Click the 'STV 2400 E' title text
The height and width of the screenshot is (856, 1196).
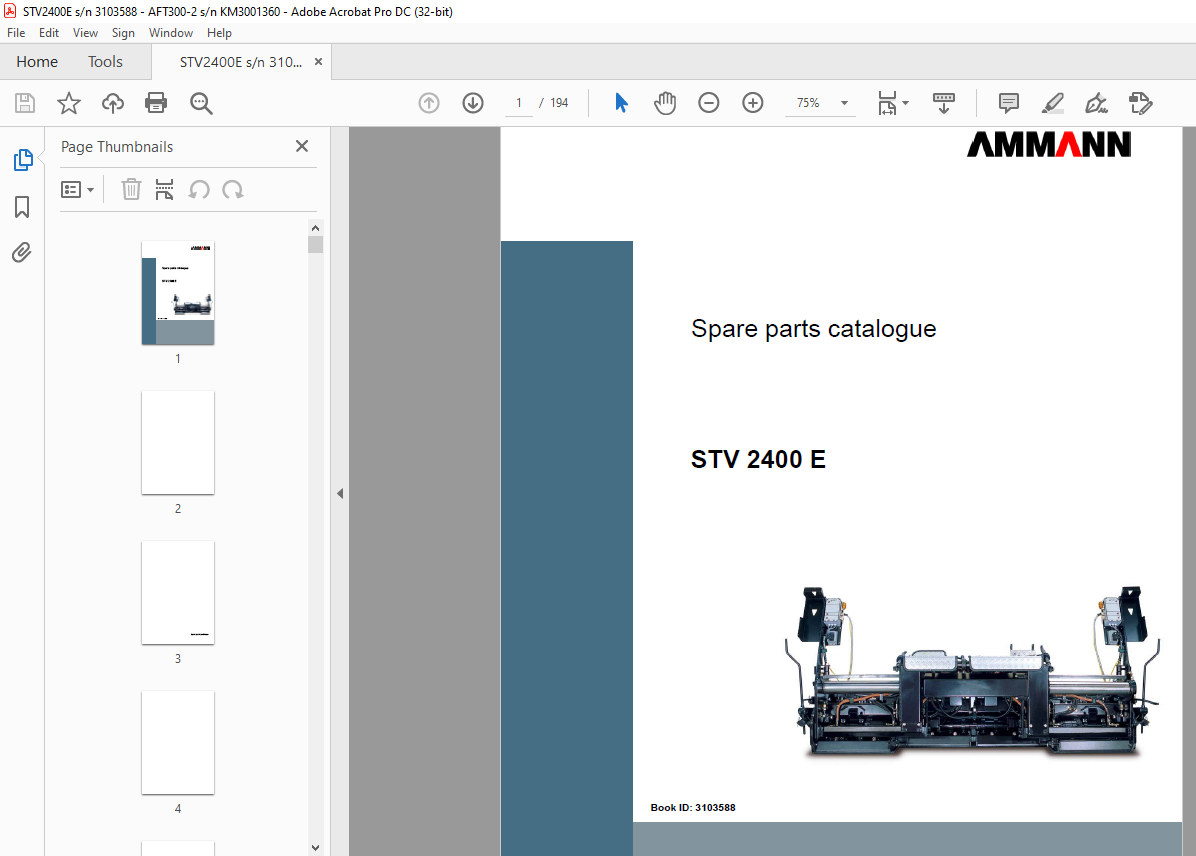coord(758,459)
